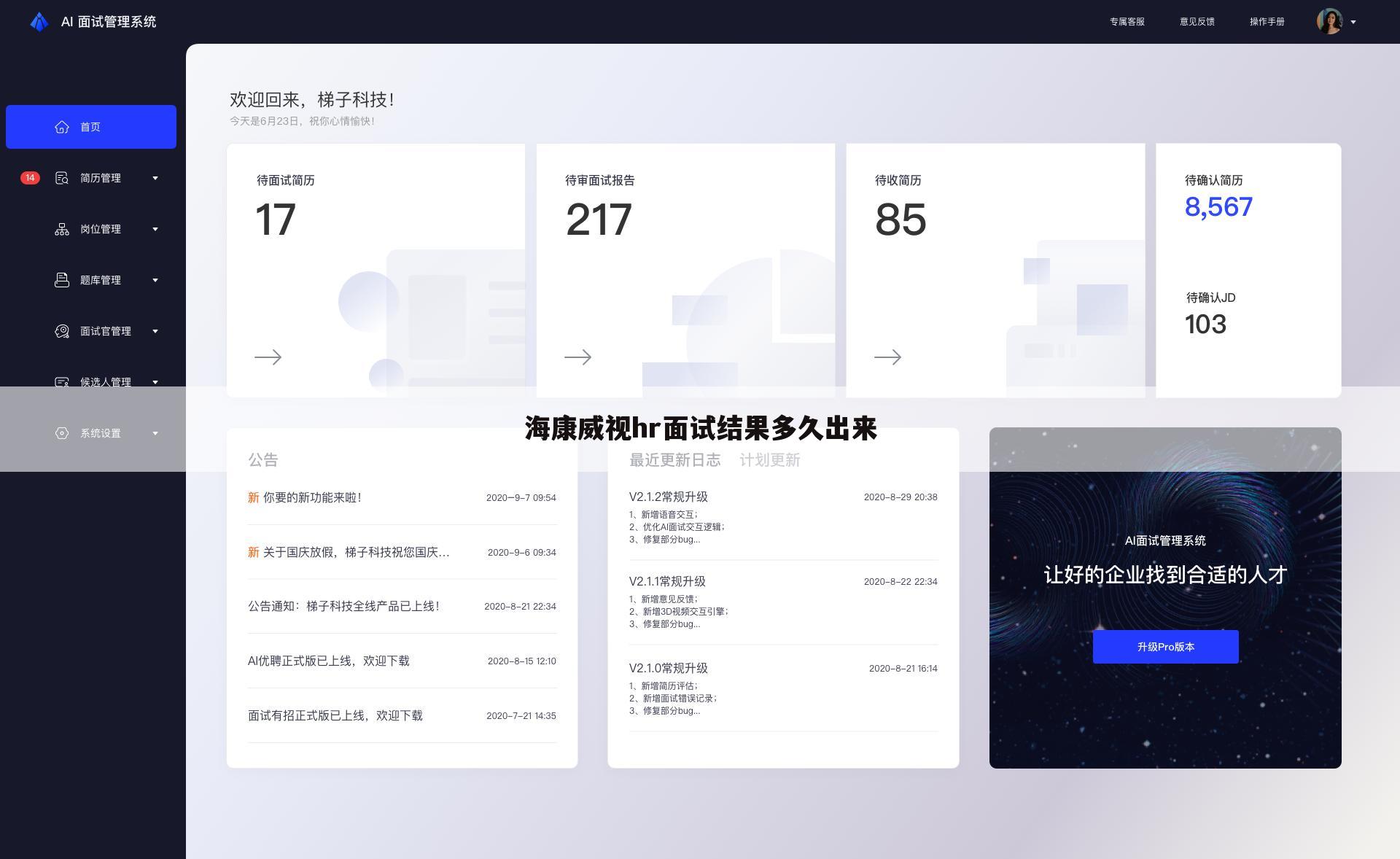The height and width of the screenshot is (859, 1400).
Task: Open 专属客服 link in header
Action: [1127, 22]
